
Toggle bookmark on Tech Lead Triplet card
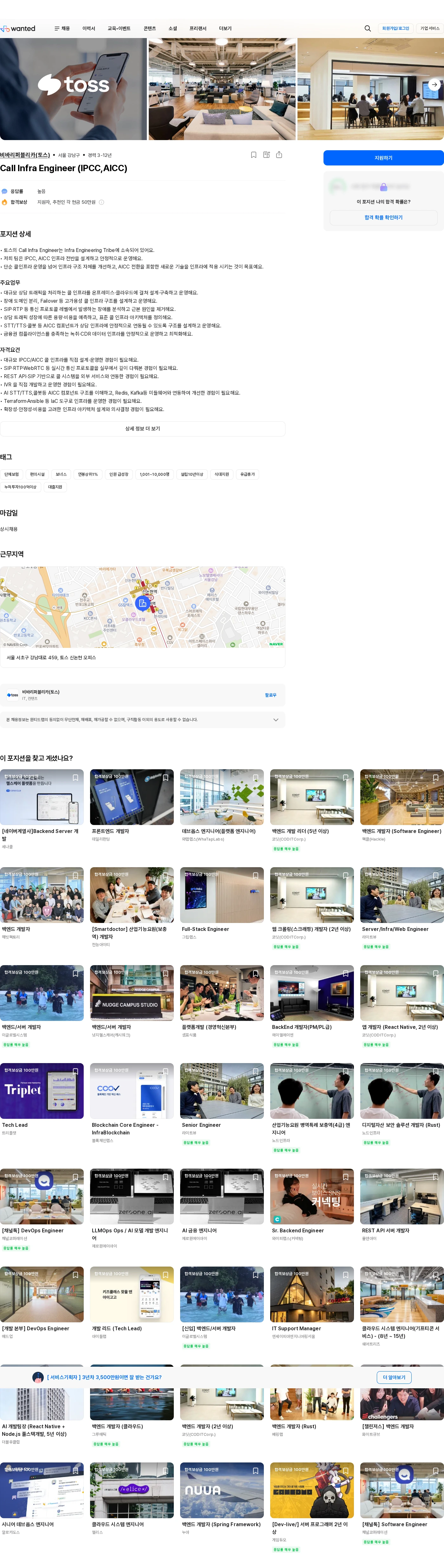click(x=75, y=1072)
